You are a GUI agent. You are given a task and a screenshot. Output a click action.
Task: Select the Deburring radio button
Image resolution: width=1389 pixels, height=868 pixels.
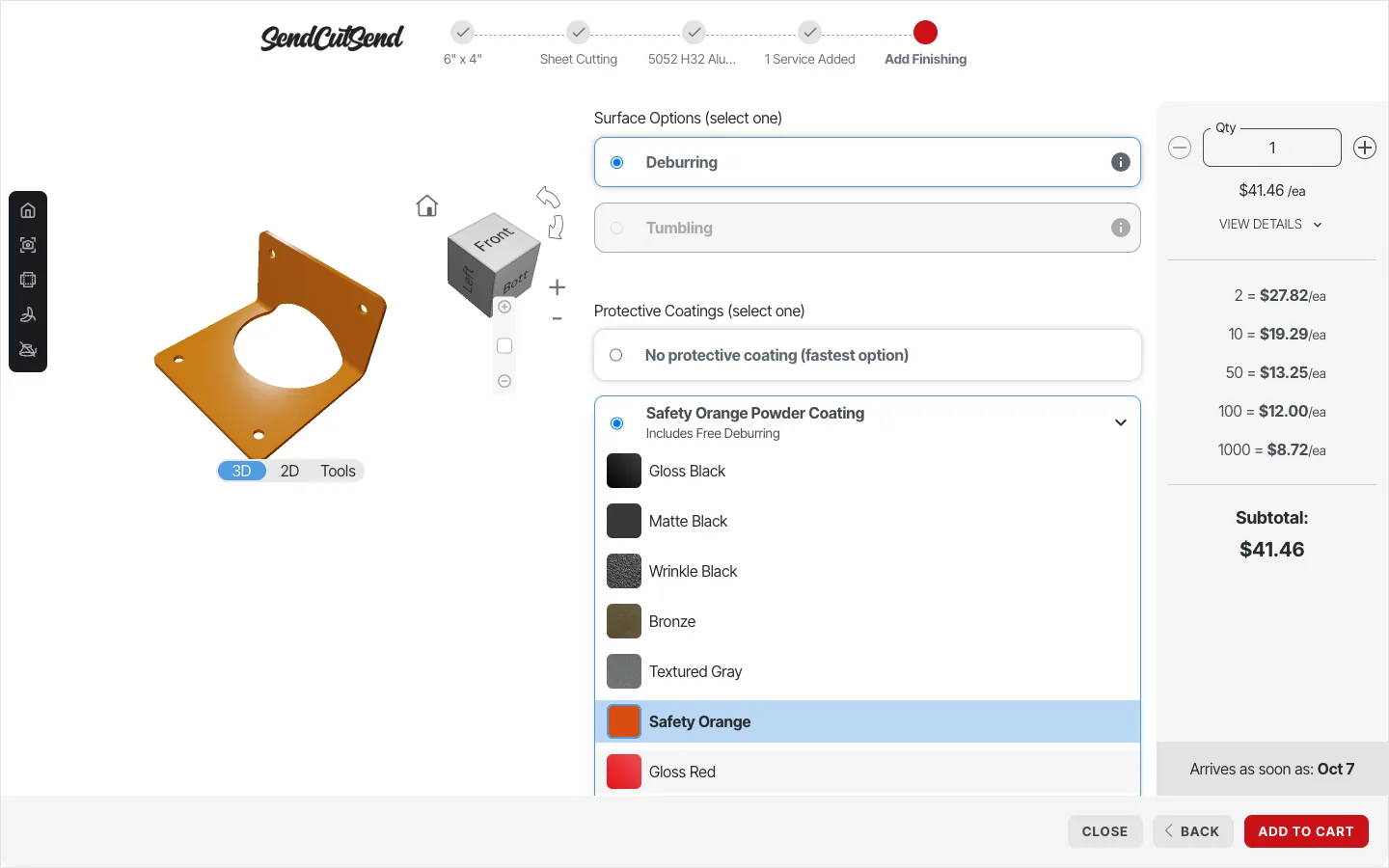(x=617, y=163)
